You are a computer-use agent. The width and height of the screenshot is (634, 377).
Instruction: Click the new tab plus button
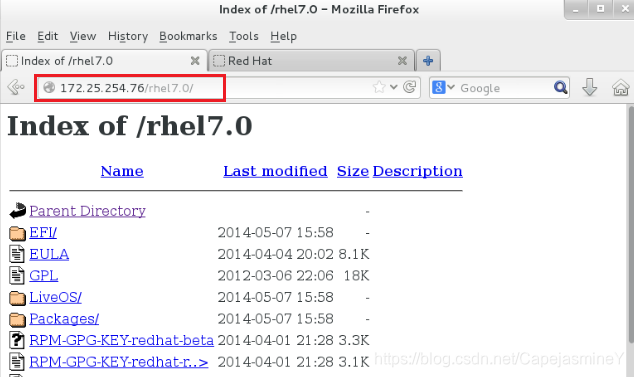point(428,61)
